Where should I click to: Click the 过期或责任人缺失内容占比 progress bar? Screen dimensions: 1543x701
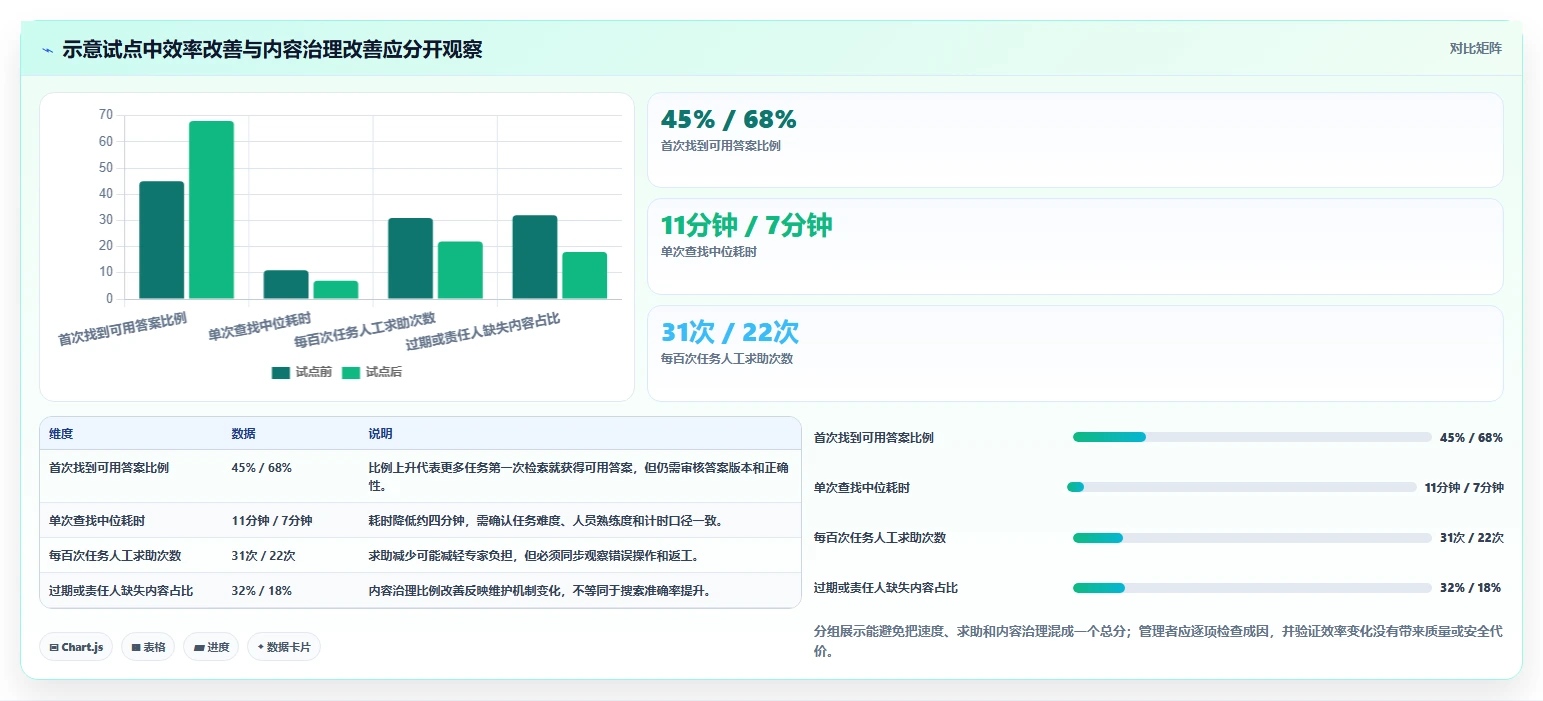[x=1252, y=588]
